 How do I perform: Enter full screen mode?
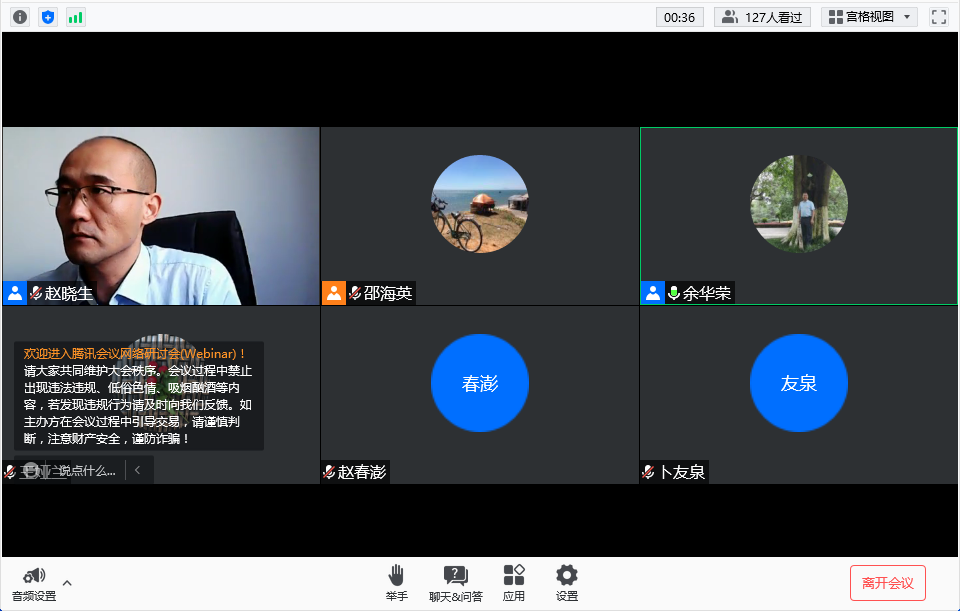(938, 17)
